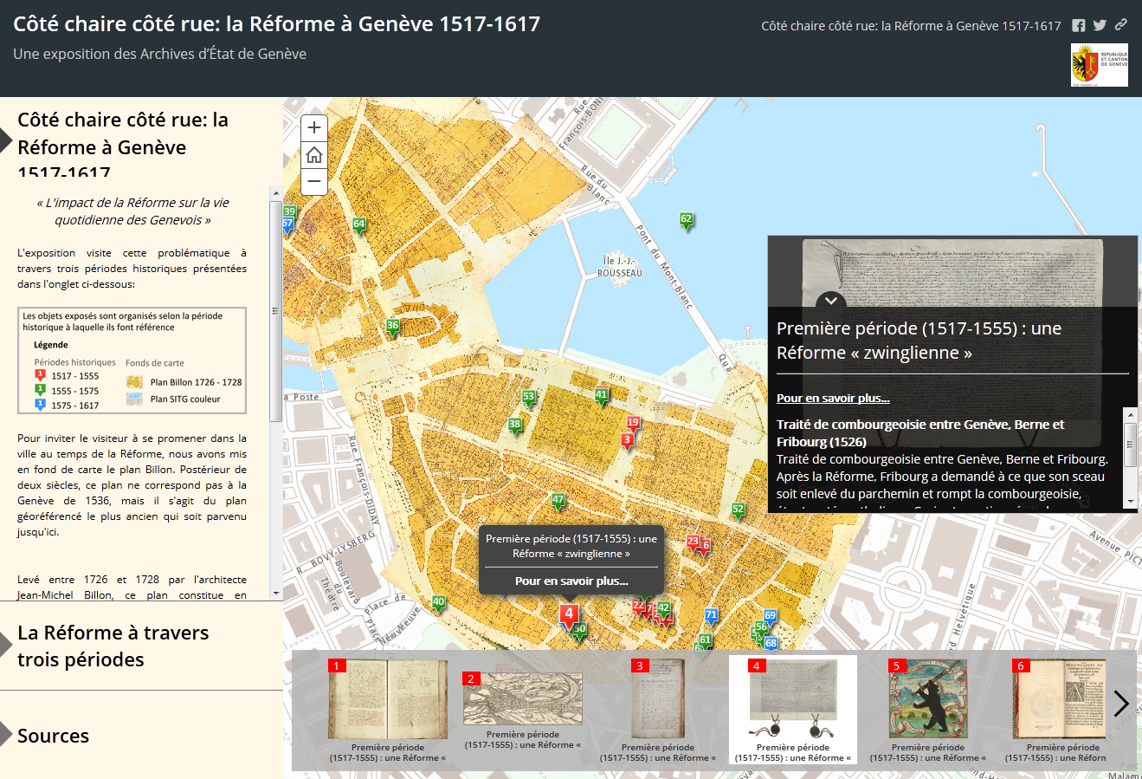
Task: Select green map marker 36
Action: pos(393,327)
